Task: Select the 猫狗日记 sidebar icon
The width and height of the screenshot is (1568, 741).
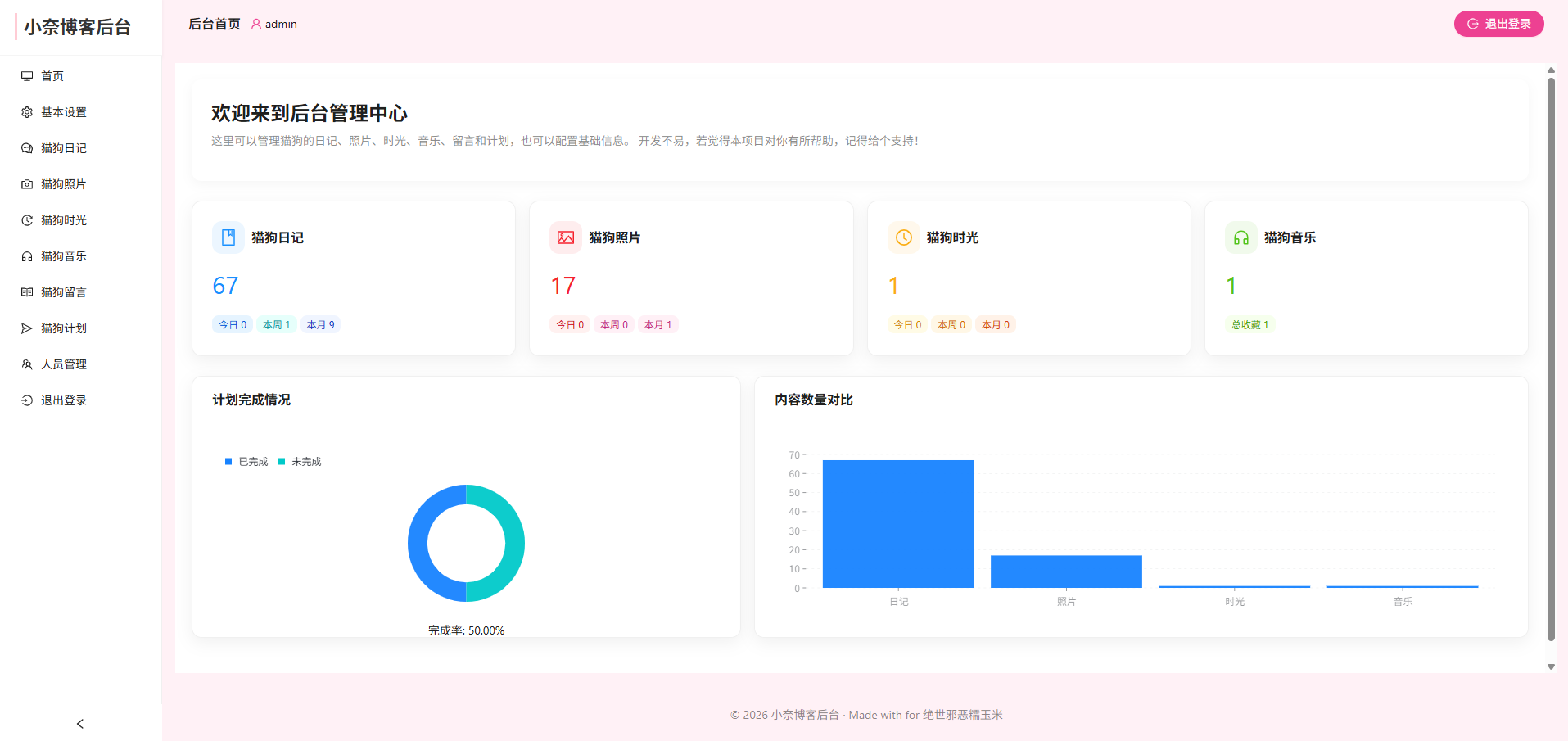Action: [27, 148]
